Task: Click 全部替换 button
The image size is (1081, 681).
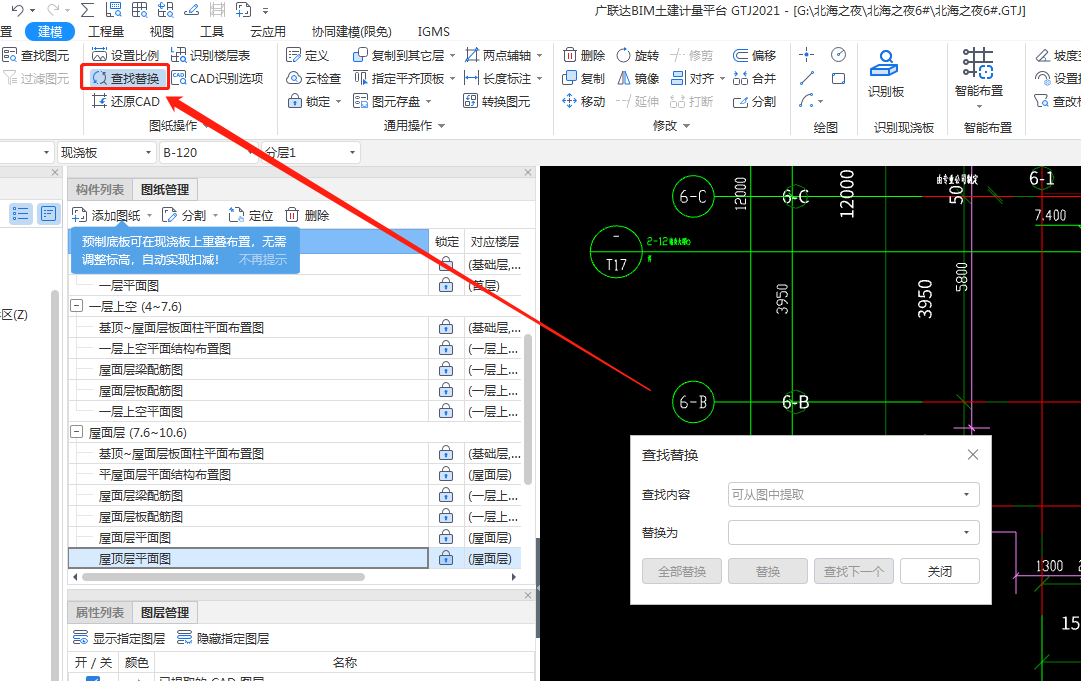Action: 682,571
